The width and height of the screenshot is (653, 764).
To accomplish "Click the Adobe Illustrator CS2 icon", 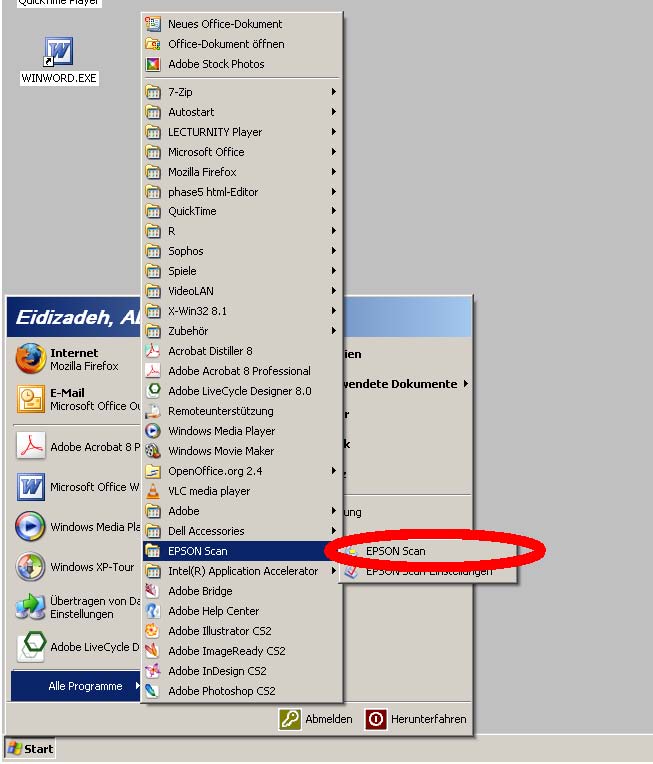I will click(153, 630).
